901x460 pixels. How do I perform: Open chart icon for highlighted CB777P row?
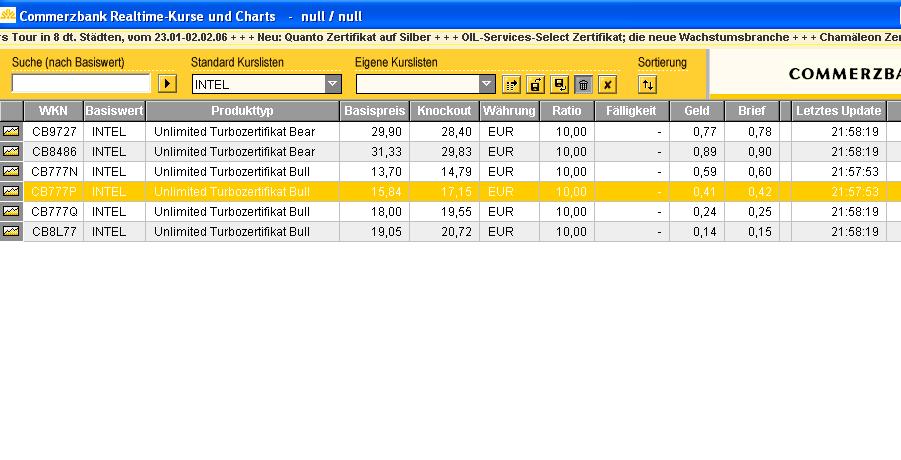click(x=11, y=191)
